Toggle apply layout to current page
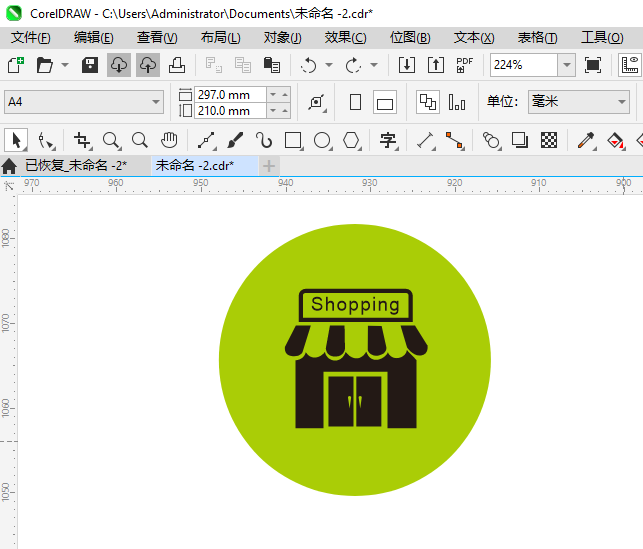The width and height of the screenshot is (643, 549). point(457,102)
